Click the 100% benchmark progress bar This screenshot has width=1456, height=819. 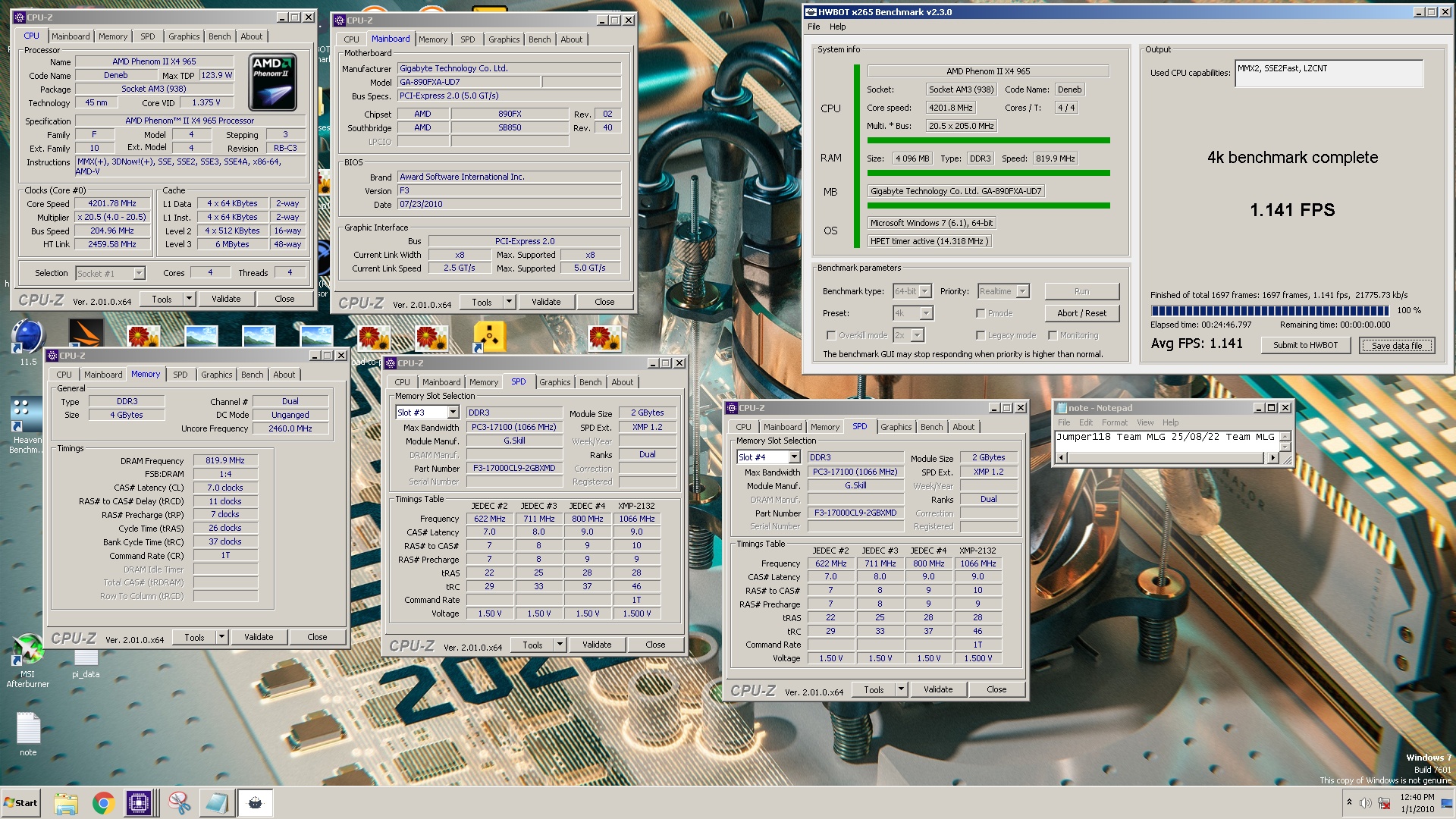[x=1269, y=311]
